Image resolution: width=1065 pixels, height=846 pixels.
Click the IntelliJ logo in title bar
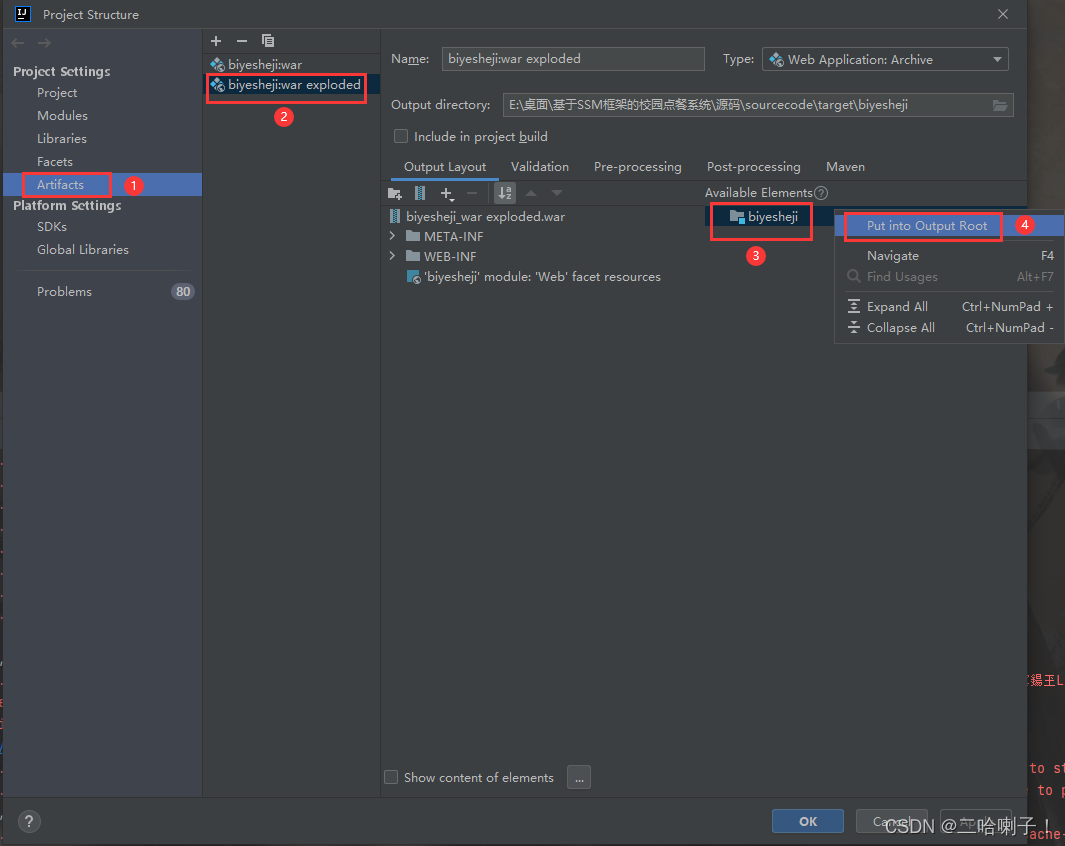pos(22,14)
